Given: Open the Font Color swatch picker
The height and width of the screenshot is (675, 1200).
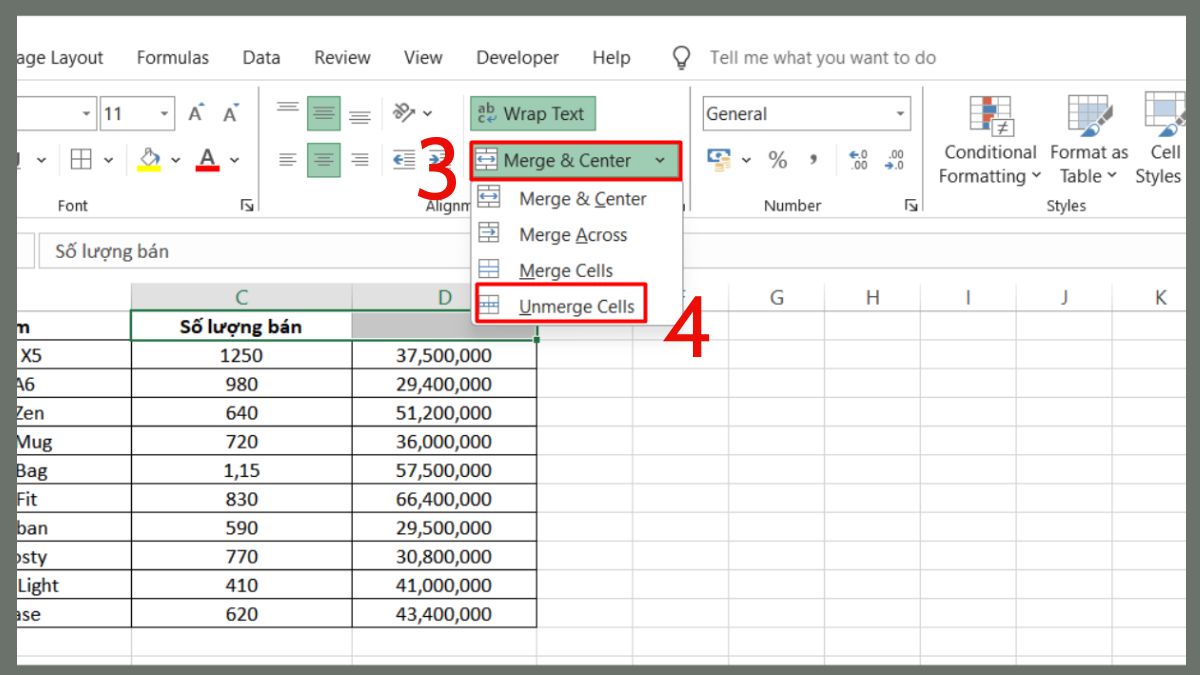Looking at the screenshot, I should click(x=232, y=158).
